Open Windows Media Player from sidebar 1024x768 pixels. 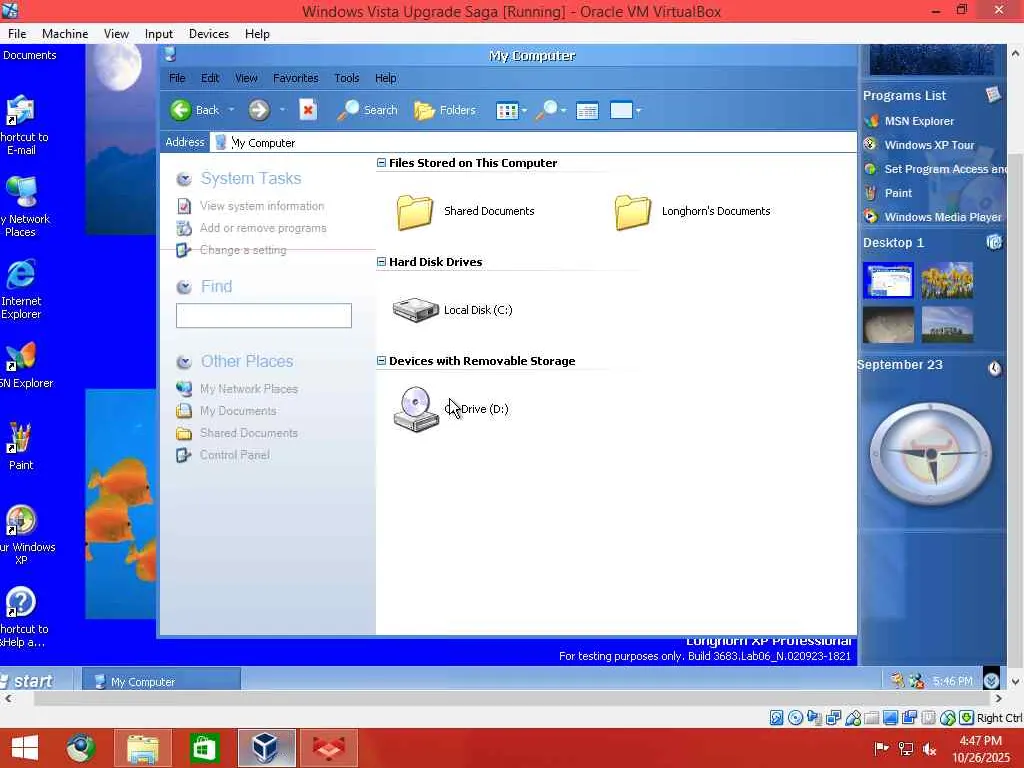coord(942,217)
